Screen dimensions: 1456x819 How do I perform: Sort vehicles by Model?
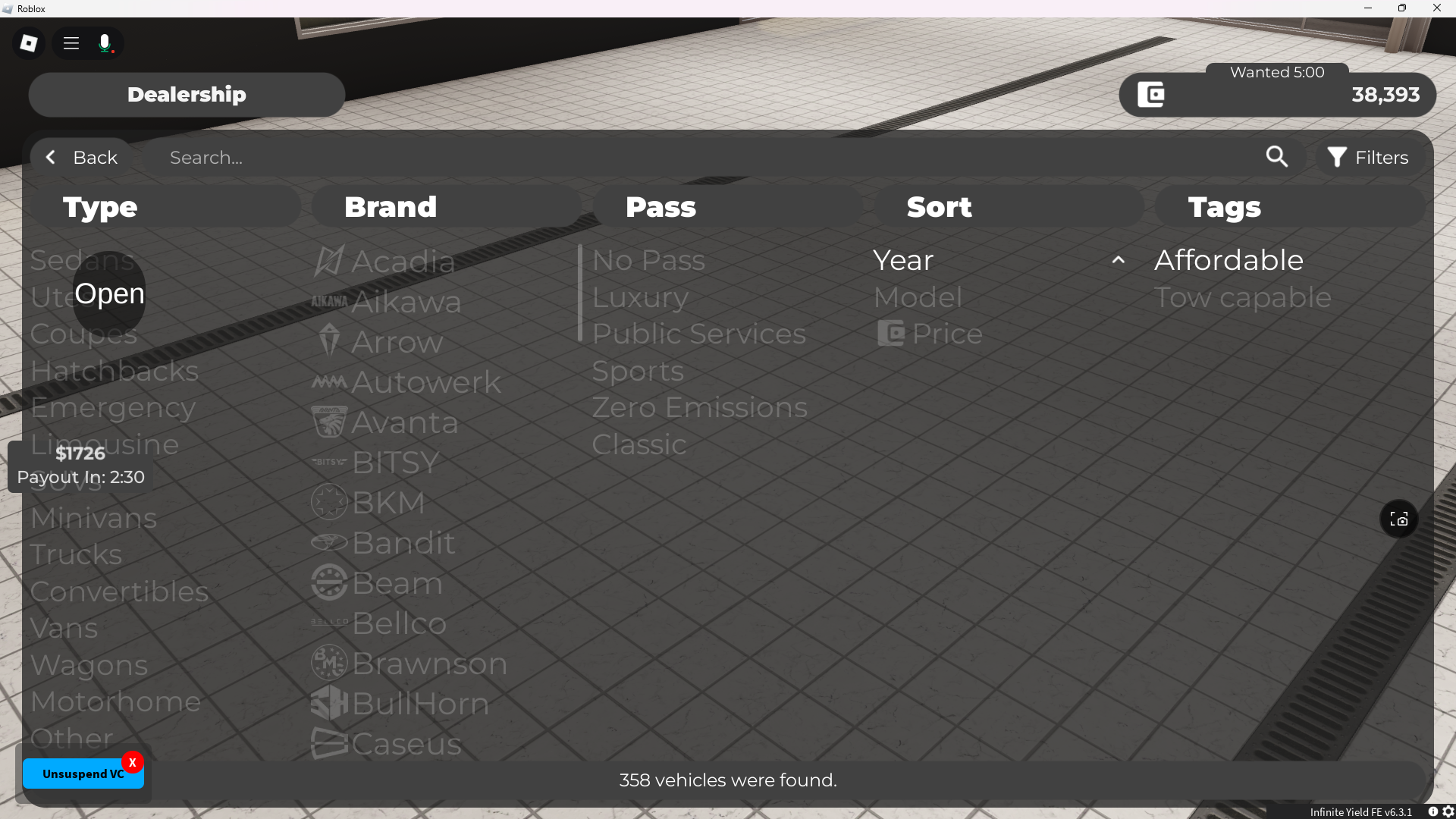pos(918,297)
